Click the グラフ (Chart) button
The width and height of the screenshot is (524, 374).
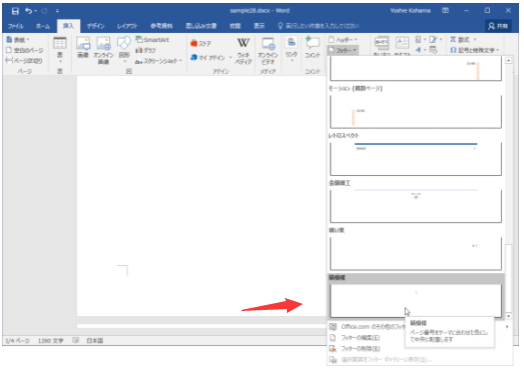coord(145,50)
